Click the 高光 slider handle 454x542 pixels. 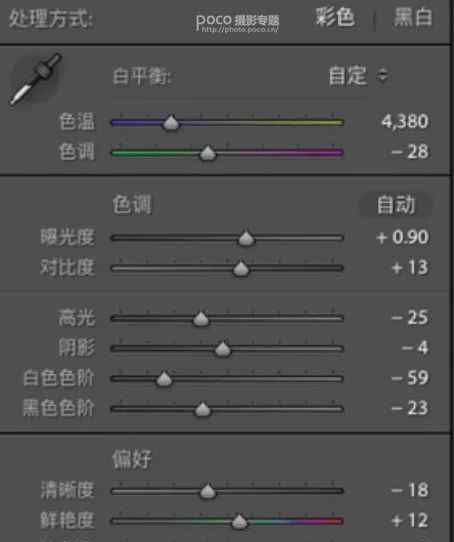201,318
